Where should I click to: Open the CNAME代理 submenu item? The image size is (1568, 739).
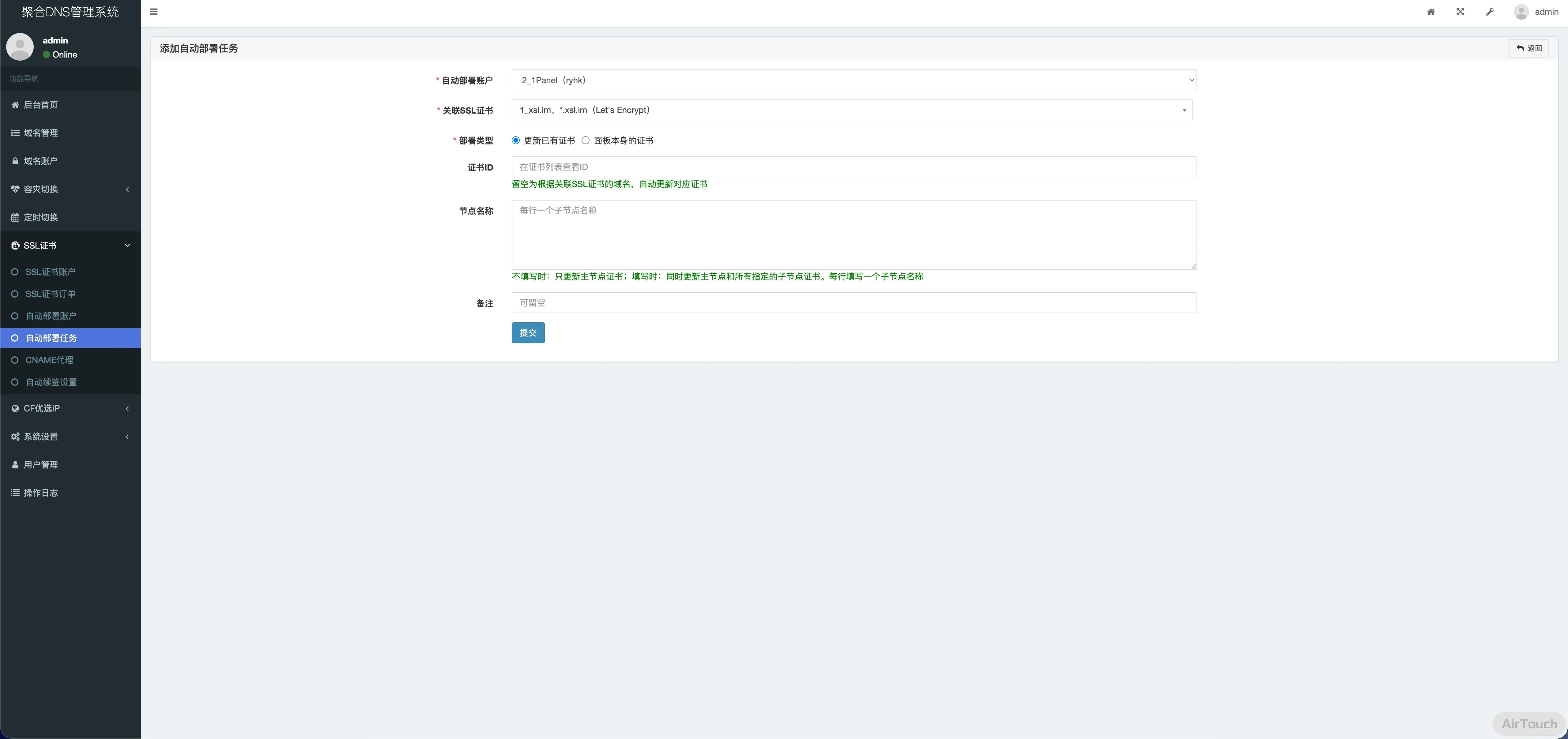coord(49,360)
